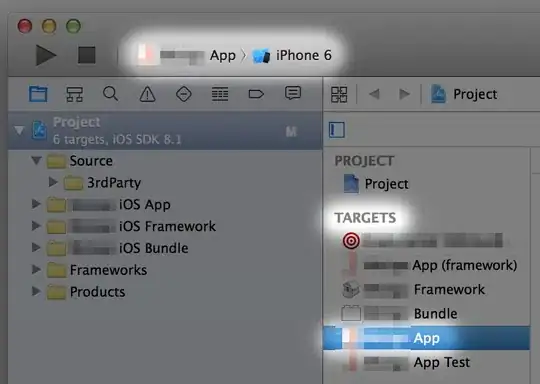Click the M source control status badge
Screen dimensions: 540x384
pos(291,131)
